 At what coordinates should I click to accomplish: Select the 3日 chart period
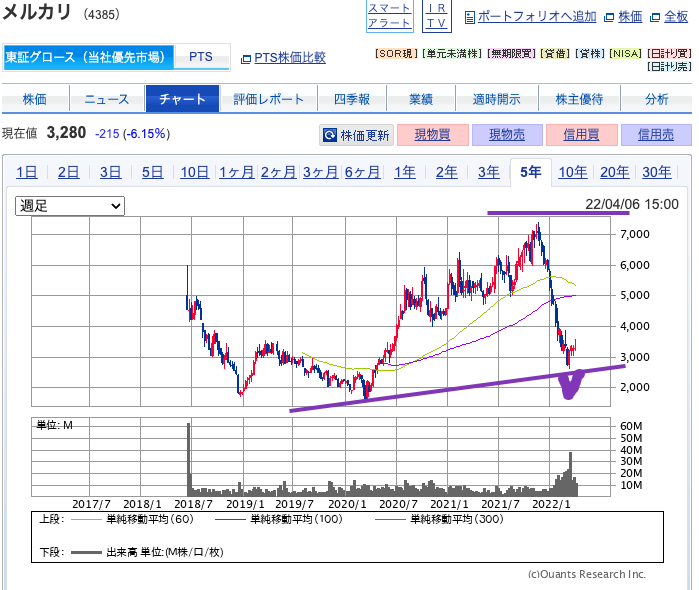tap(111, 172)
